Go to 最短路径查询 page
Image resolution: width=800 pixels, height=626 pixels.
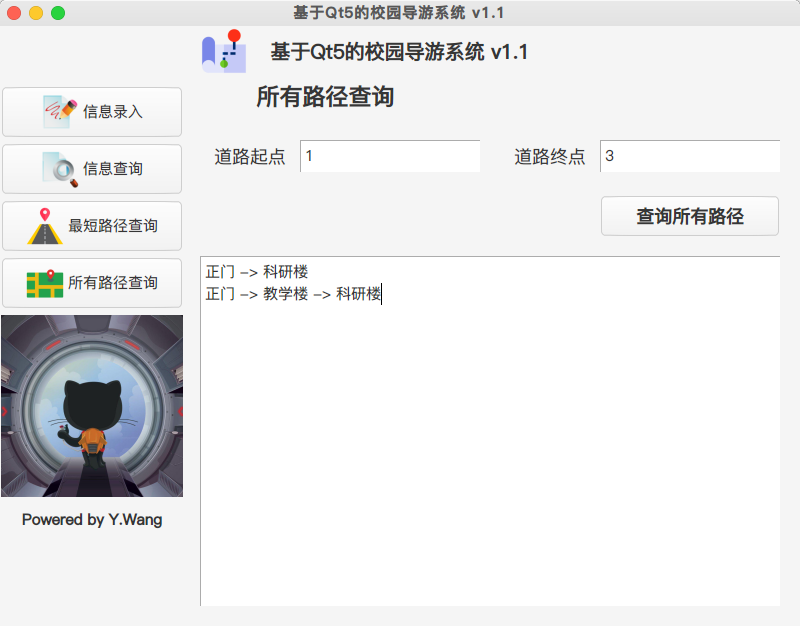coord(92,226)
